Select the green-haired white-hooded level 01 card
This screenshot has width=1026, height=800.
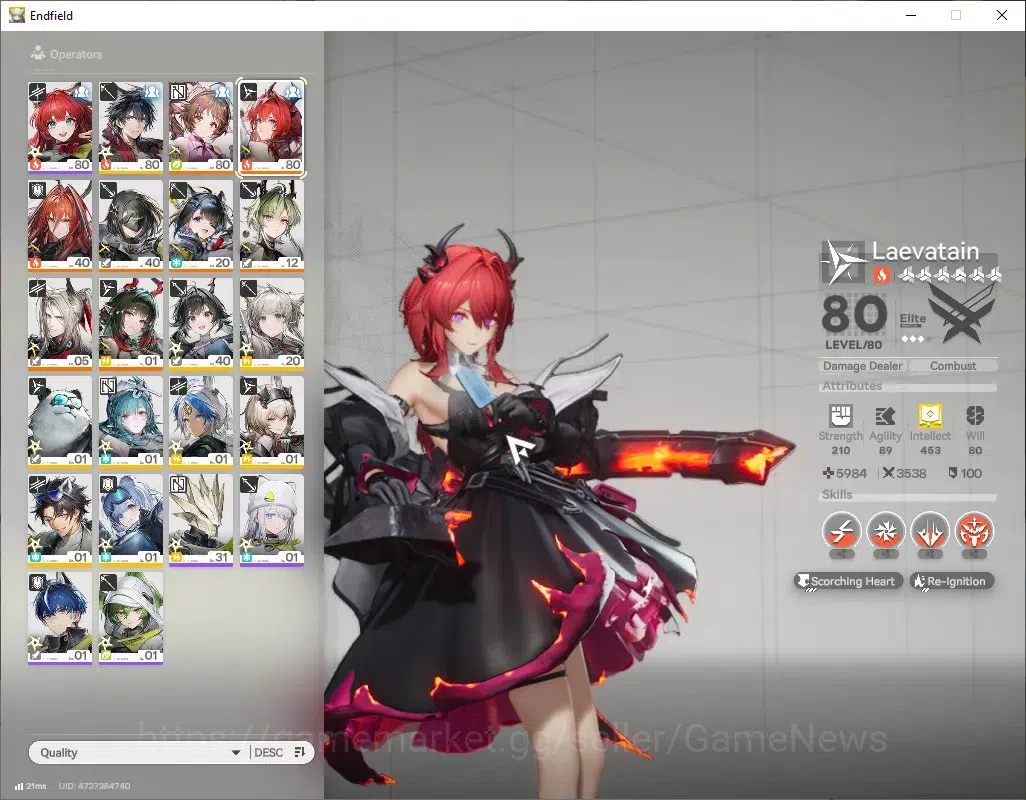click(x=130, y=617)
